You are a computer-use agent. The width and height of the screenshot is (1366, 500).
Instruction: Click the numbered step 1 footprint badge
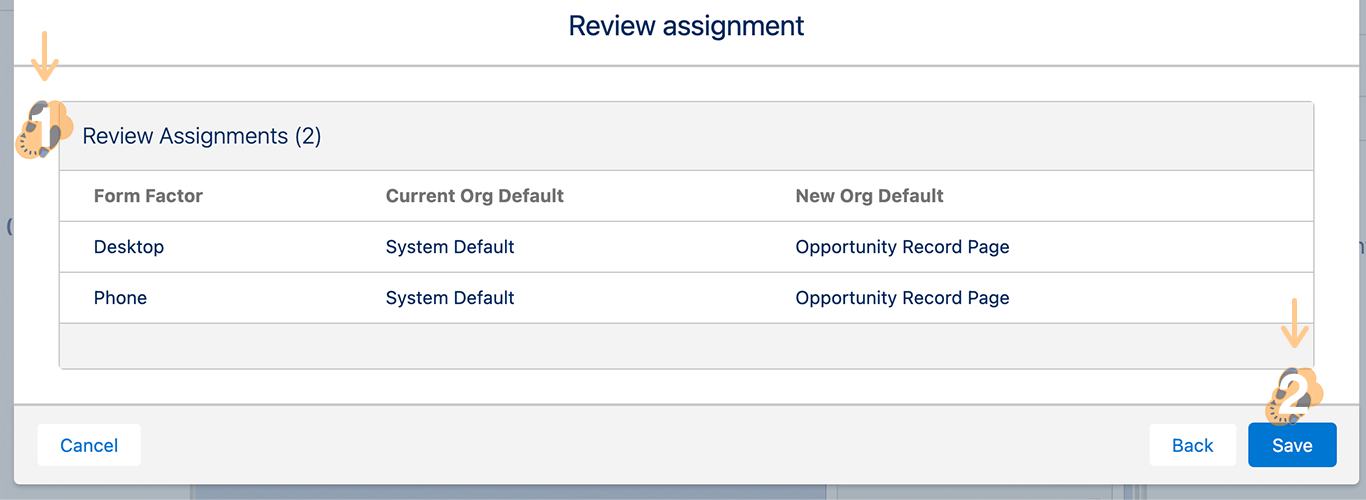pos(44,130)
